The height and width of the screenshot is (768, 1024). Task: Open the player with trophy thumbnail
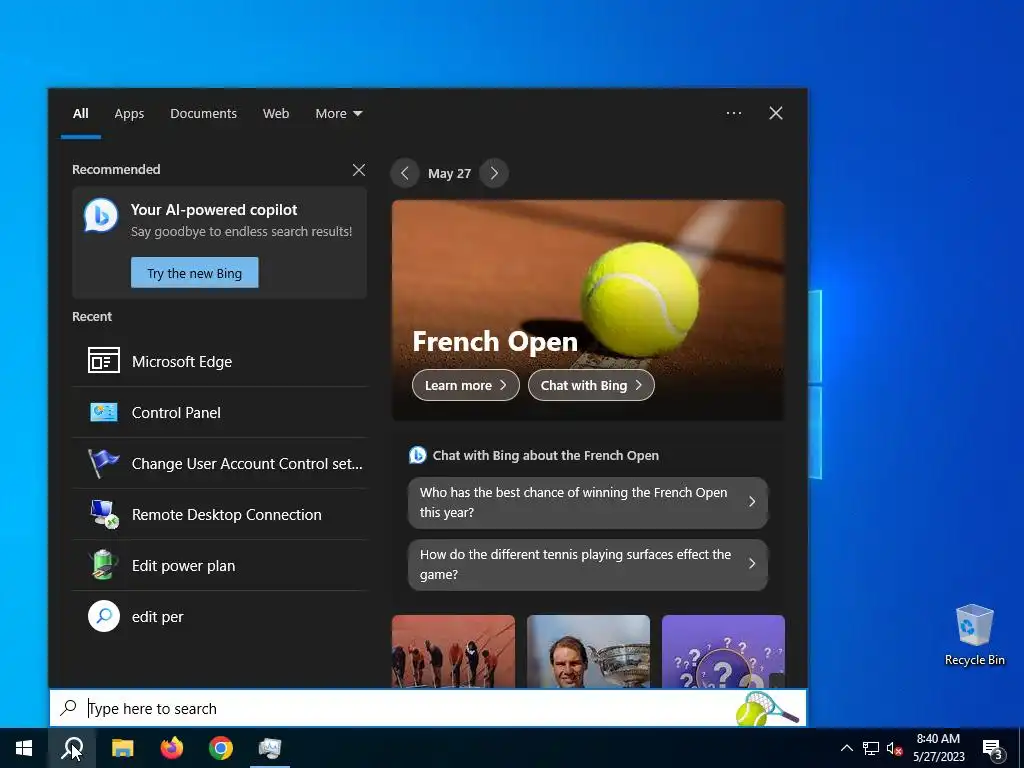click(588, 651)
